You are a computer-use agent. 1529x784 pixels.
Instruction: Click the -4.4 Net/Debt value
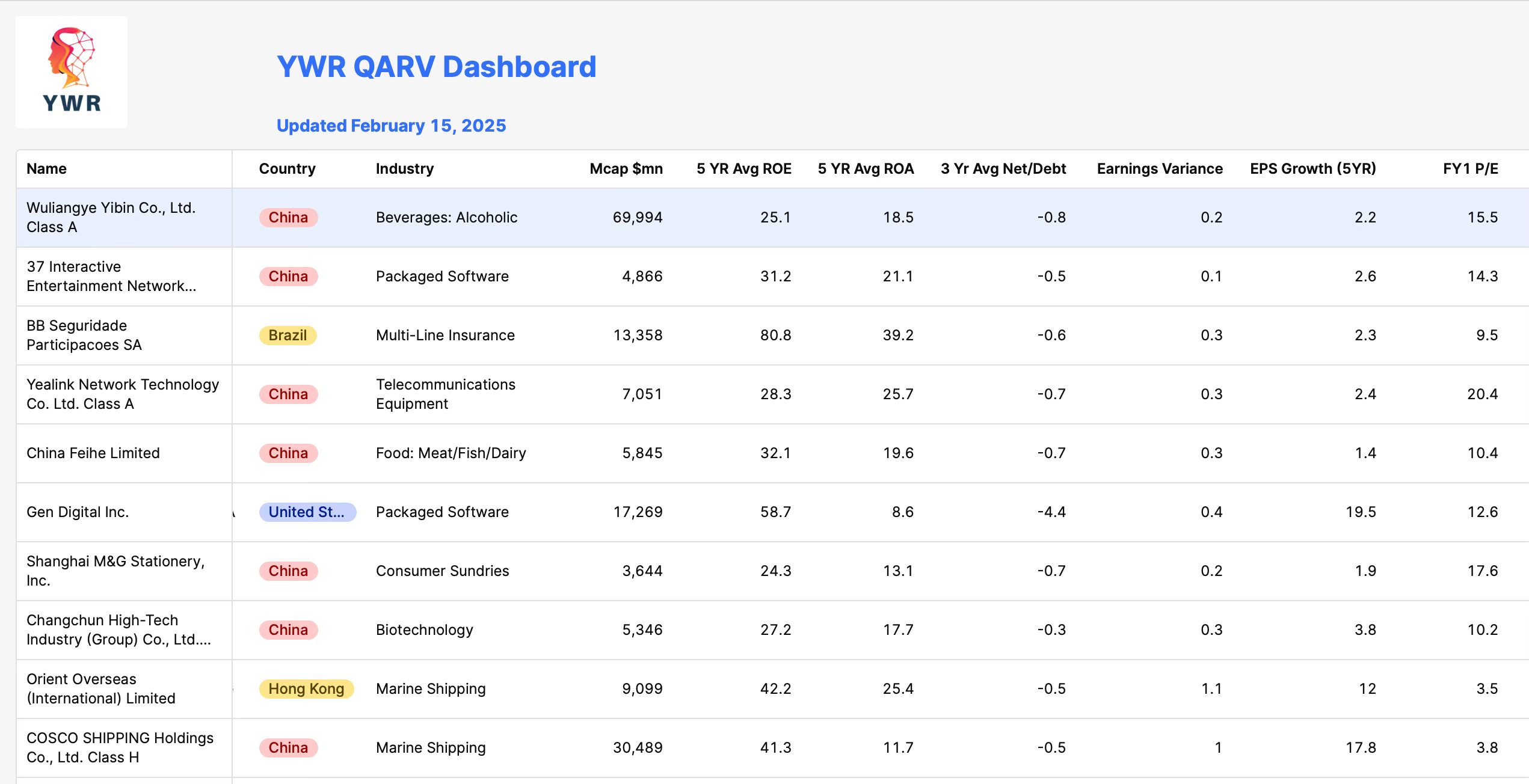click(x=1051, y=512)
